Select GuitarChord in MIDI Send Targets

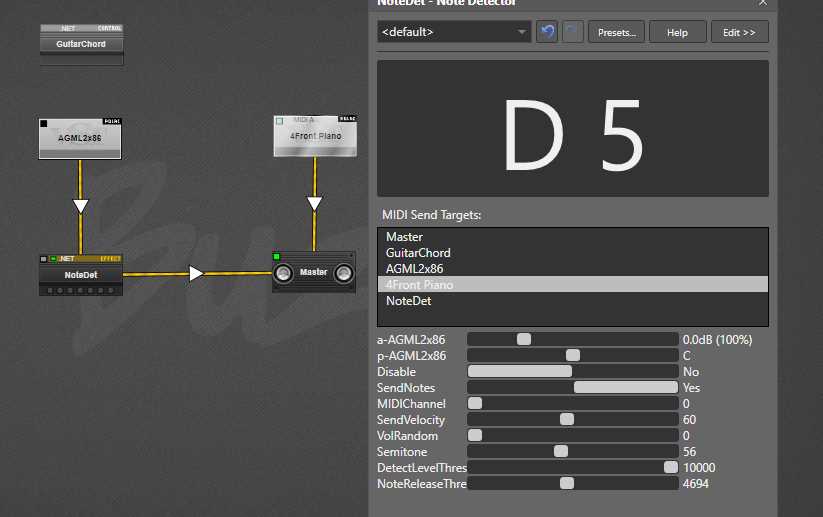click(x=418, y=253)
